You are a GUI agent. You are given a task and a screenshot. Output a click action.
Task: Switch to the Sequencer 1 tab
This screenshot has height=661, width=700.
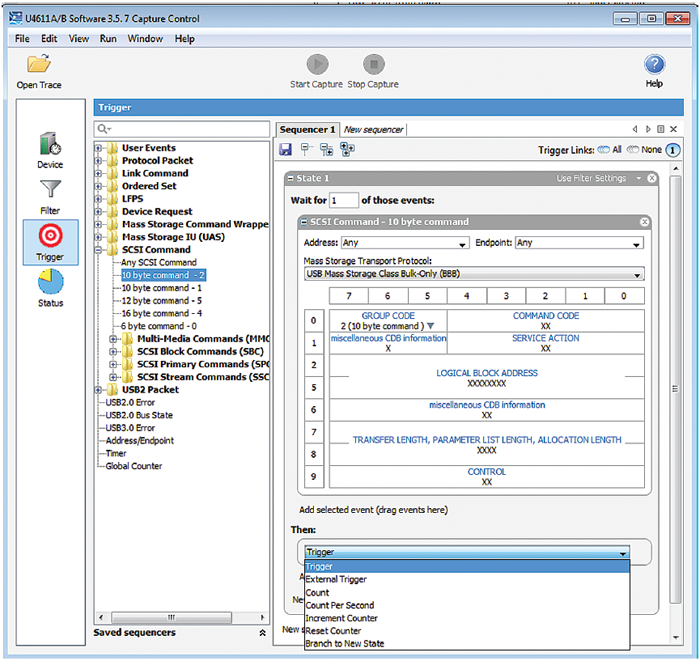point(307,129)
